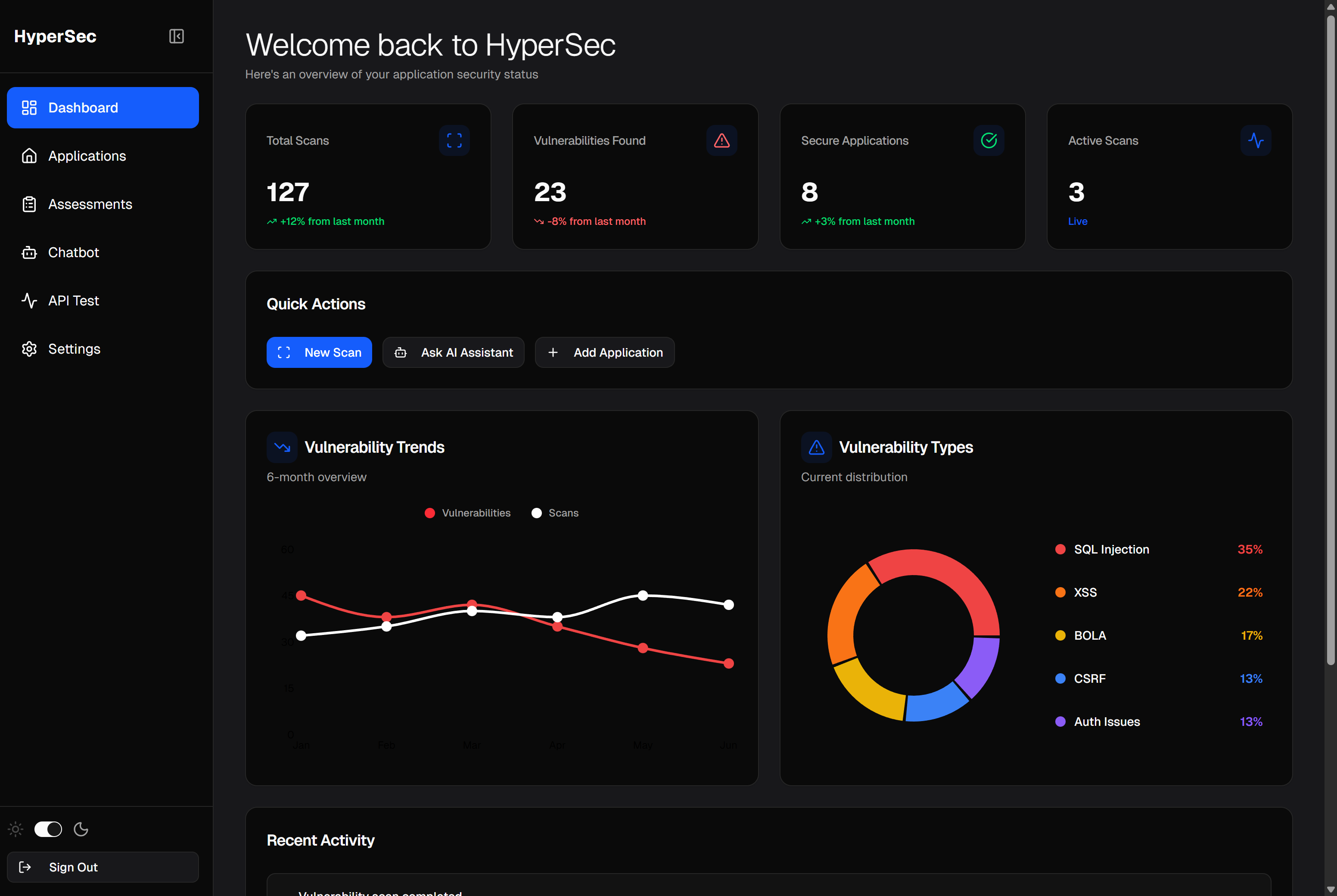
Task: Navigate to the Applications section
Action: [x=87, y=156]
